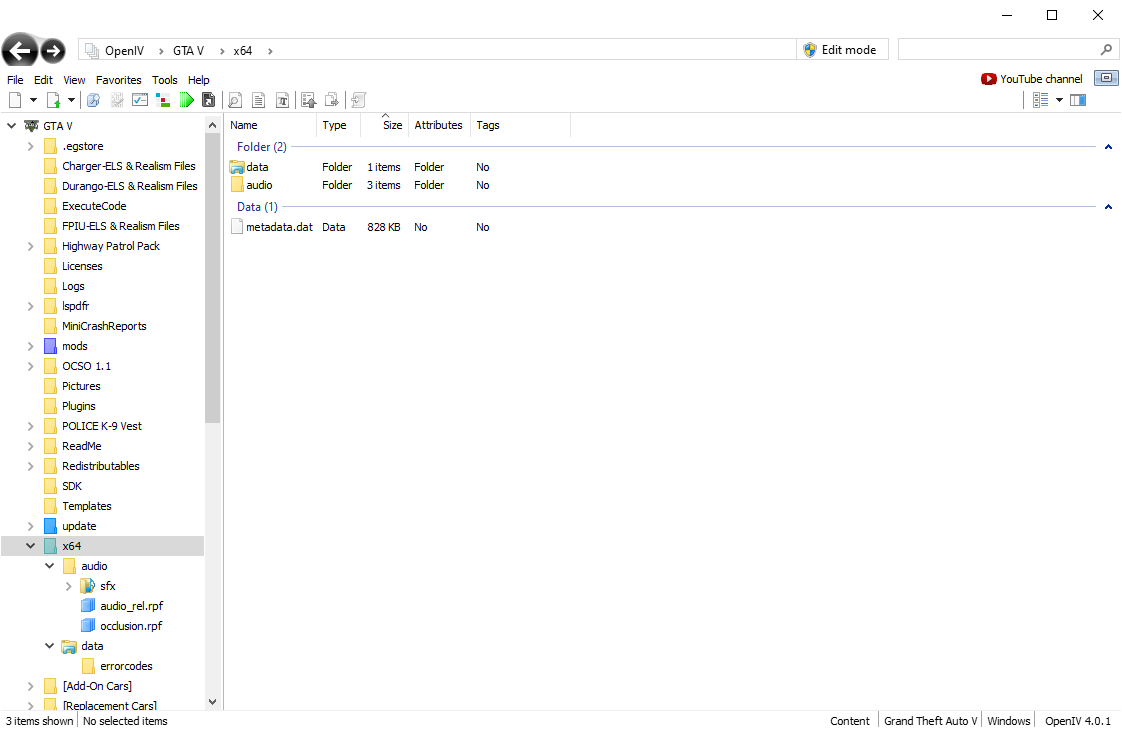Select audio_rel.rpf in the tree
This screenshot has height=732, width=1122.
click(132, 606)
